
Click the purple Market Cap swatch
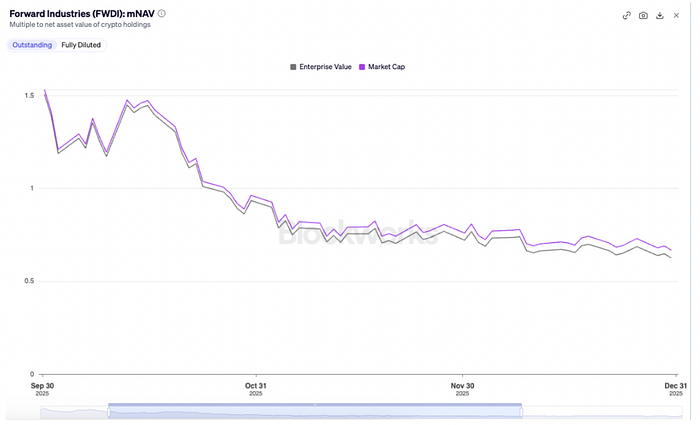click(361, 67)
